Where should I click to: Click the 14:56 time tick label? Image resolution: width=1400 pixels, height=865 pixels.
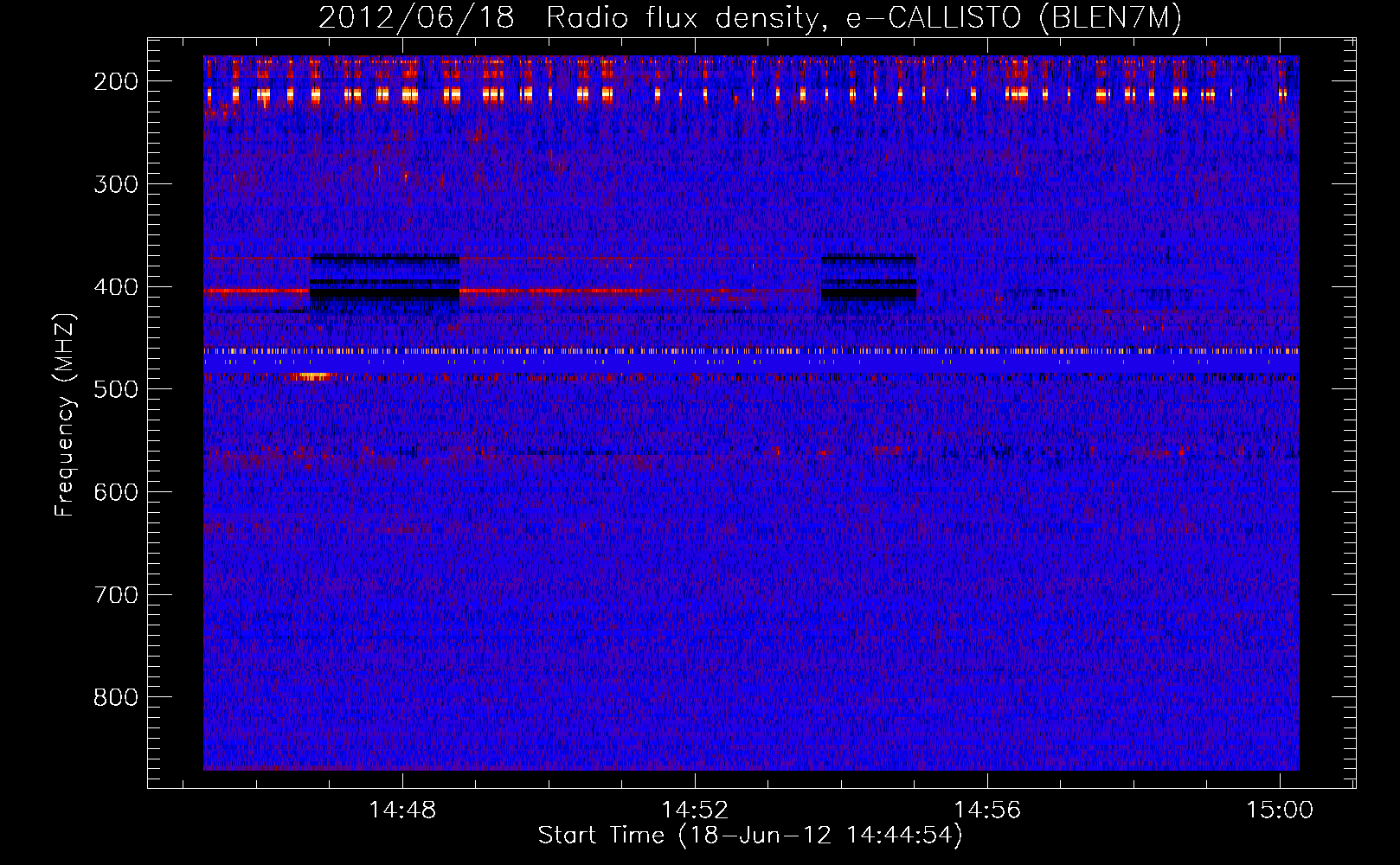click(x=987, y=811)
